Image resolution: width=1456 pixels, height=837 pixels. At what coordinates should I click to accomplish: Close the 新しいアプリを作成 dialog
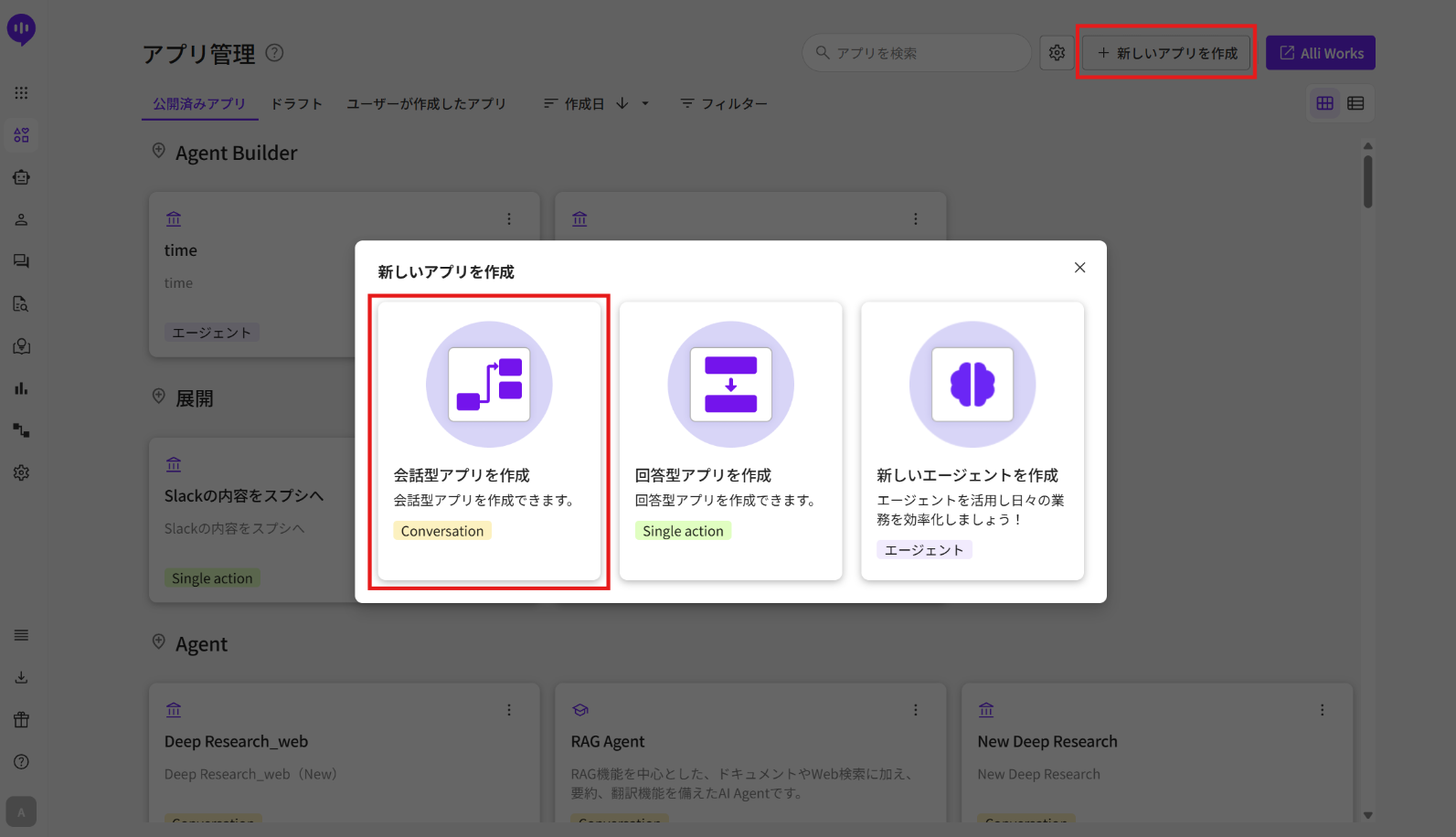coord(1079,268)
